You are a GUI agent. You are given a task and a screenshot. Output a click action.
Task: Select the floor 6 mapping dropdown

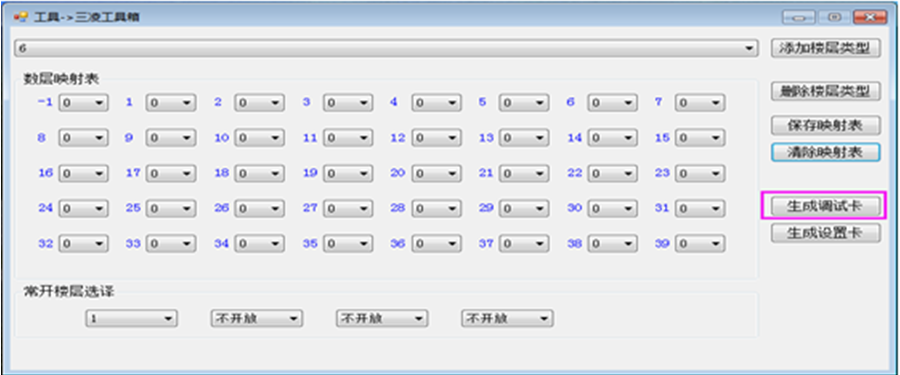pyautogui.click(x=612, y=103)
